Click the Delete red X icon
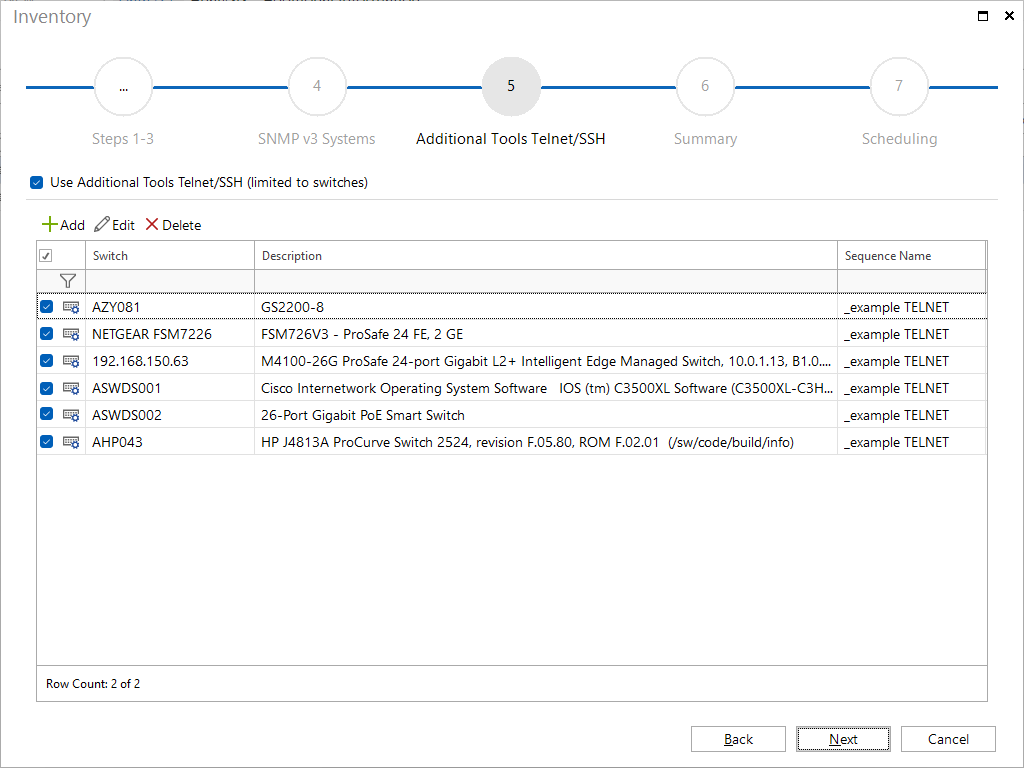The image size is (1024, 768). click(x=152, y=225)
